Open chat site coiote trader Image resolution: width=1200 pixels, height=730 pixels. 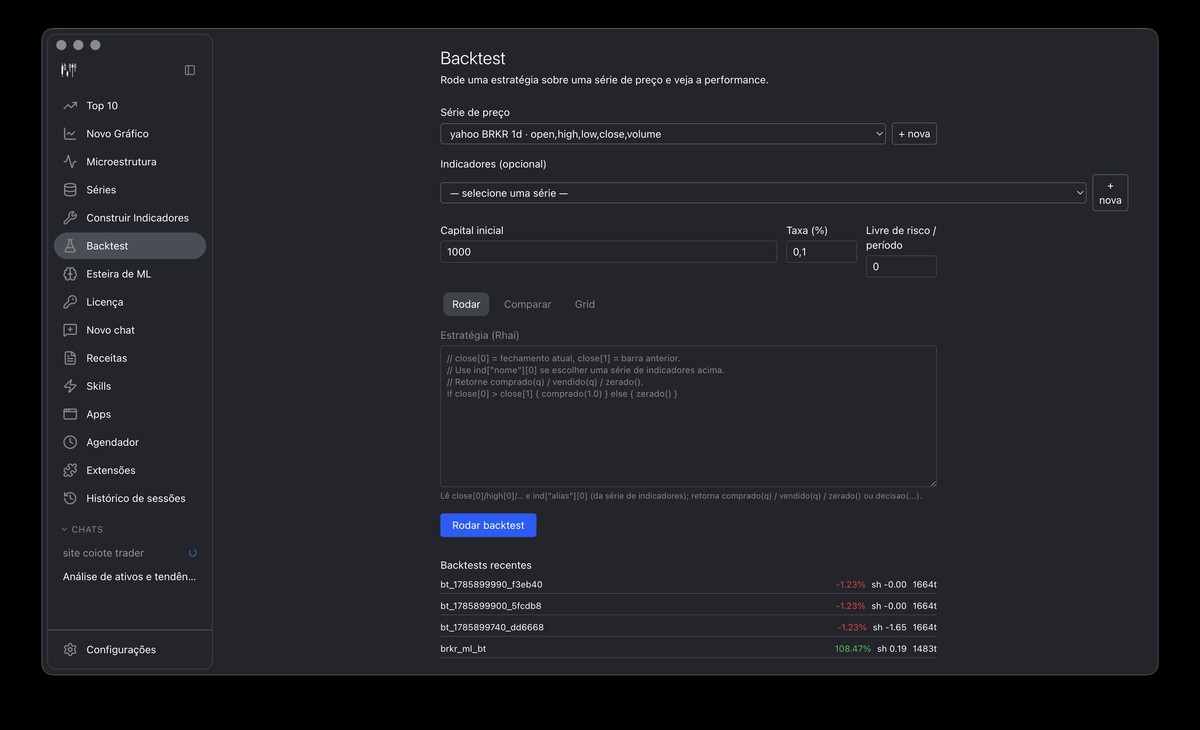click(x=103, y=553)
